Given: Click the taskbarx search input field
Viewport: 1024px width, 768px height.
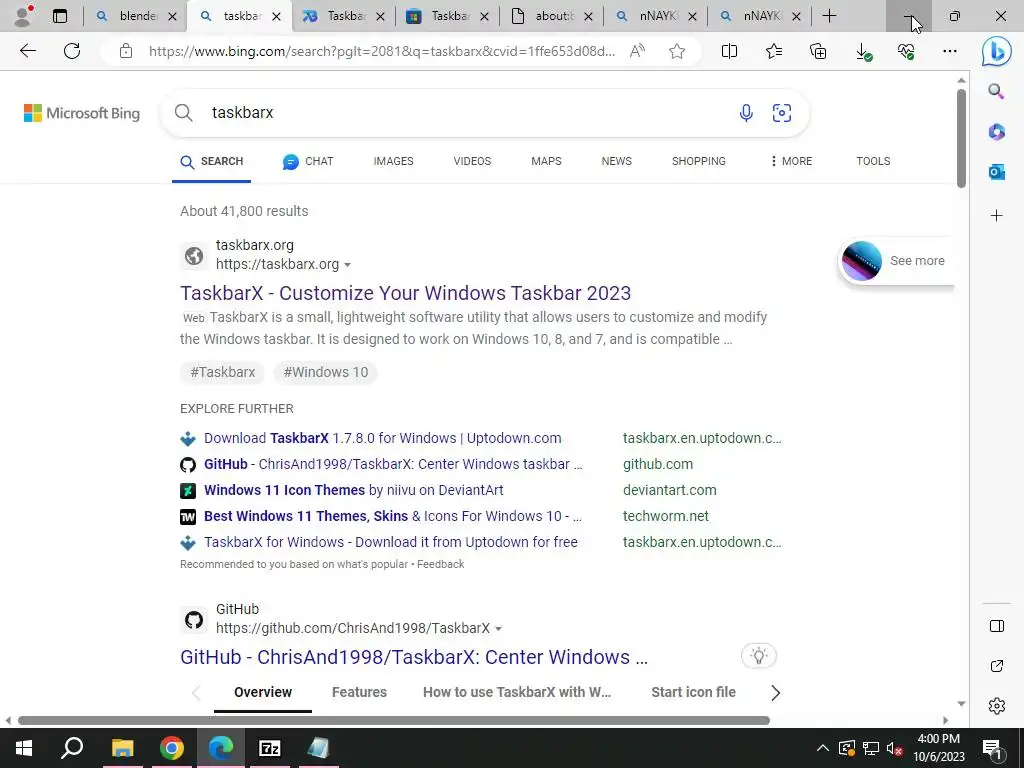Looking at the screenshot, I should point(470,113).
